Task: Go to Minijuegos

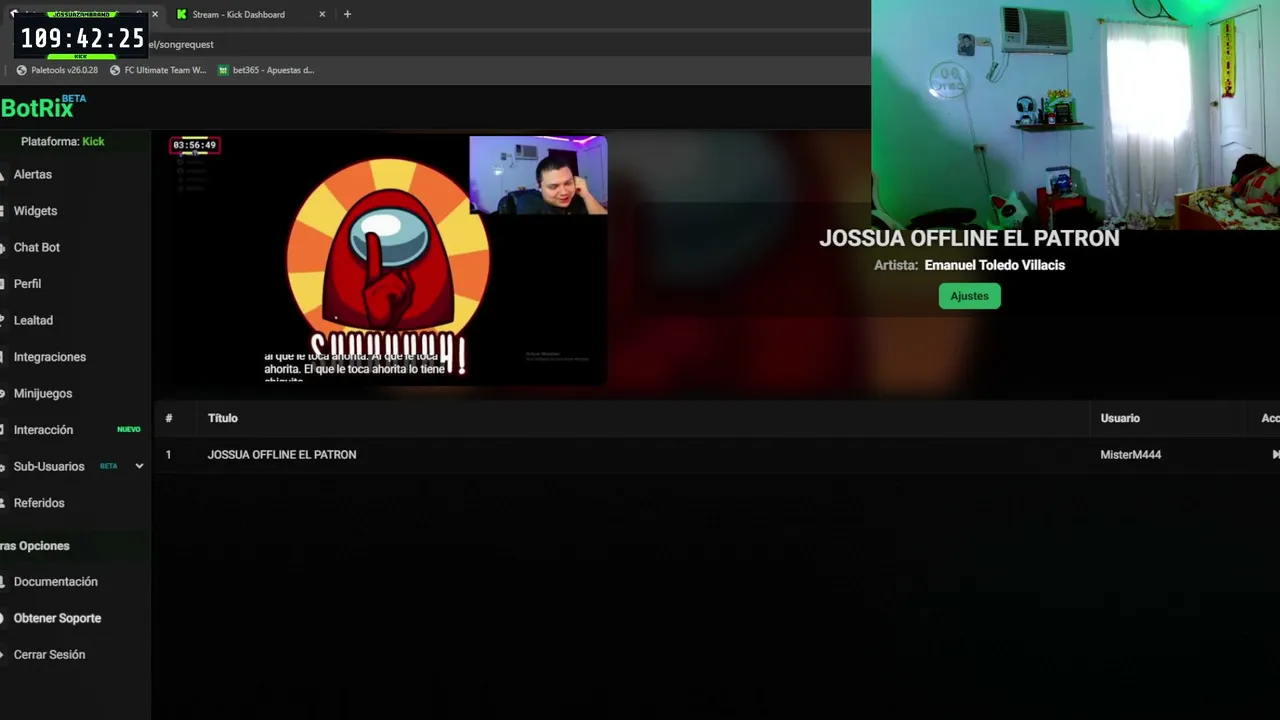Action: [x=43, y=393]
